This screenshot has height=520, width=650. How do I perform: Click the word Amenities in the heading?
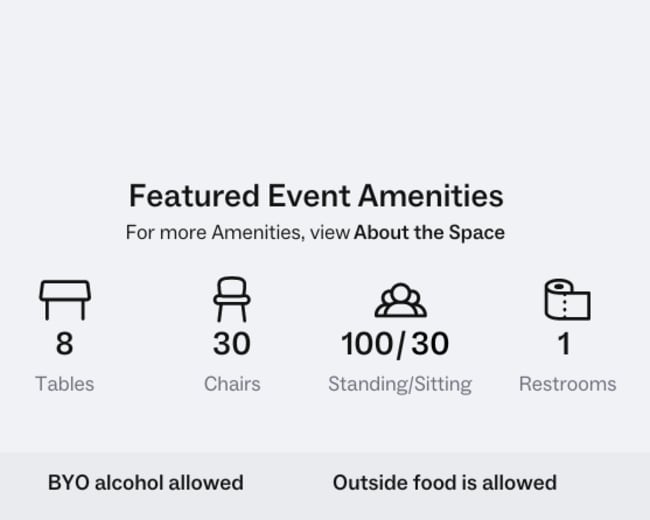coord(431,196)
